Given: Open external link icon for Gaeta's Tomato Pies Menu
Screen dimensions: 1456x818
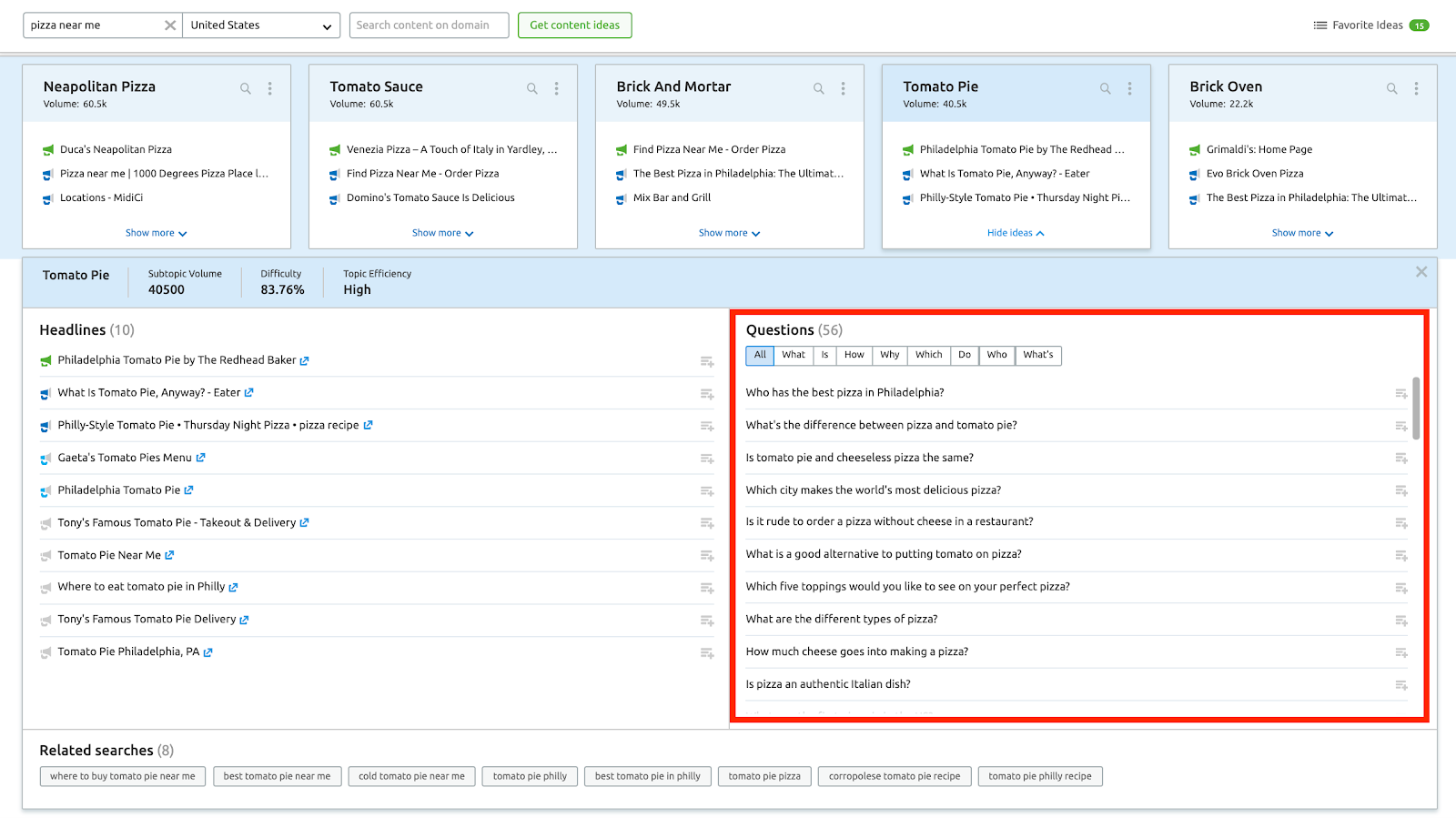Looking at the screenshot, I should click(x=201, y=458).
